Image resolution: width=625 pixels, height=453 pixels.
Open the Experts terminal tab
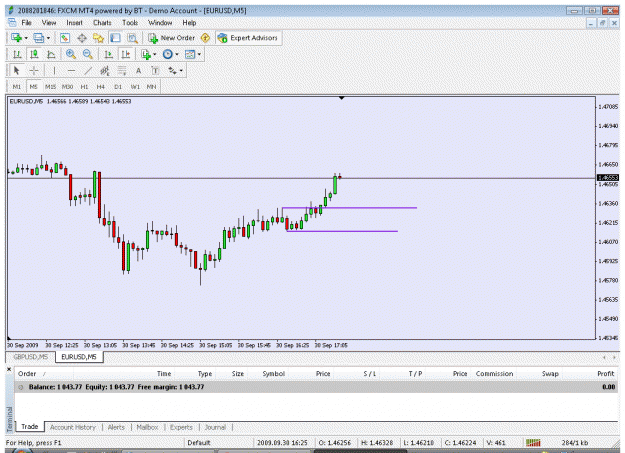click(x=181, y=427)
